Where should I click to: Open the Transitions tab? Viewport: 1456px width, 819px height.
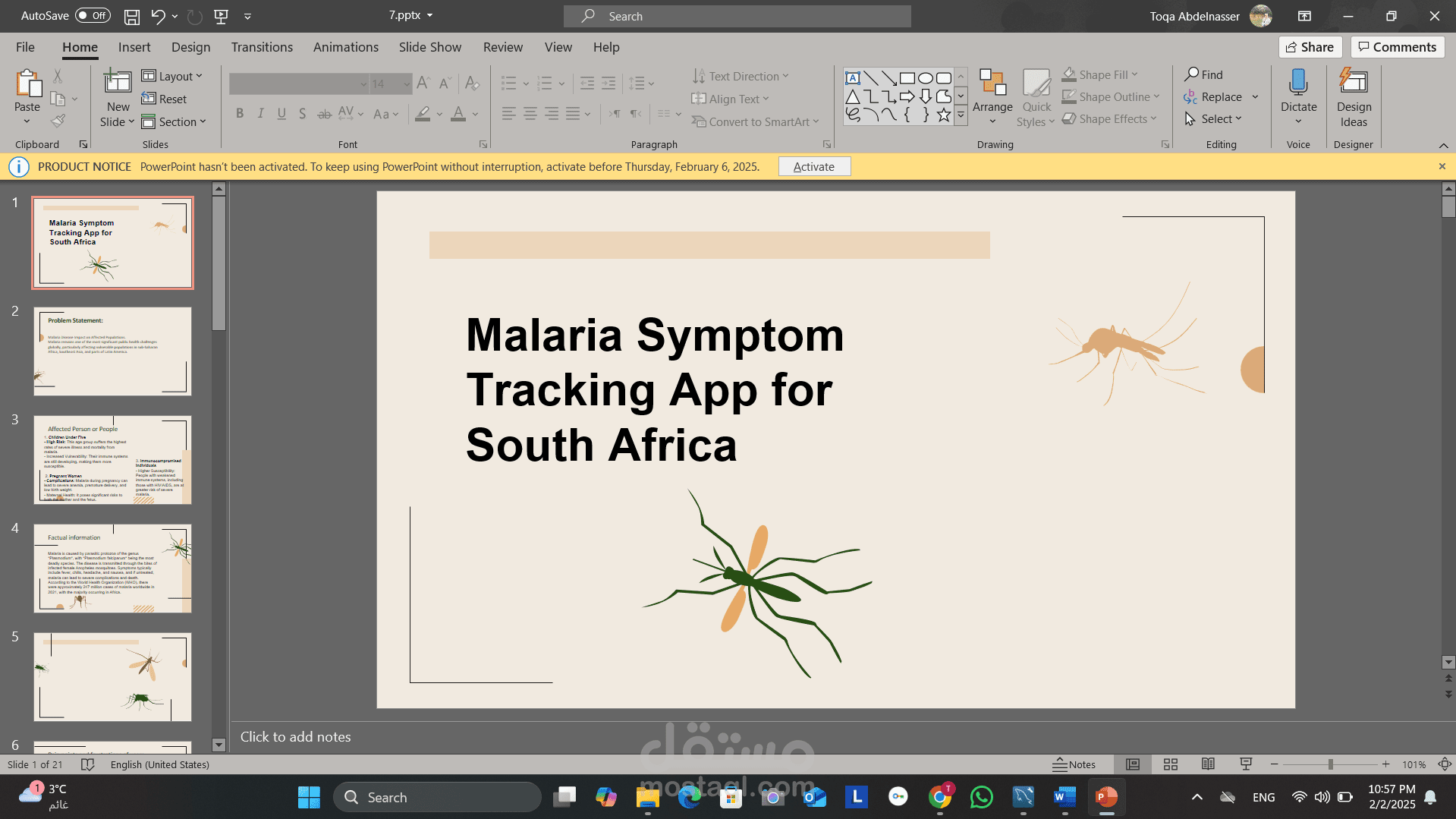point(262,47)
